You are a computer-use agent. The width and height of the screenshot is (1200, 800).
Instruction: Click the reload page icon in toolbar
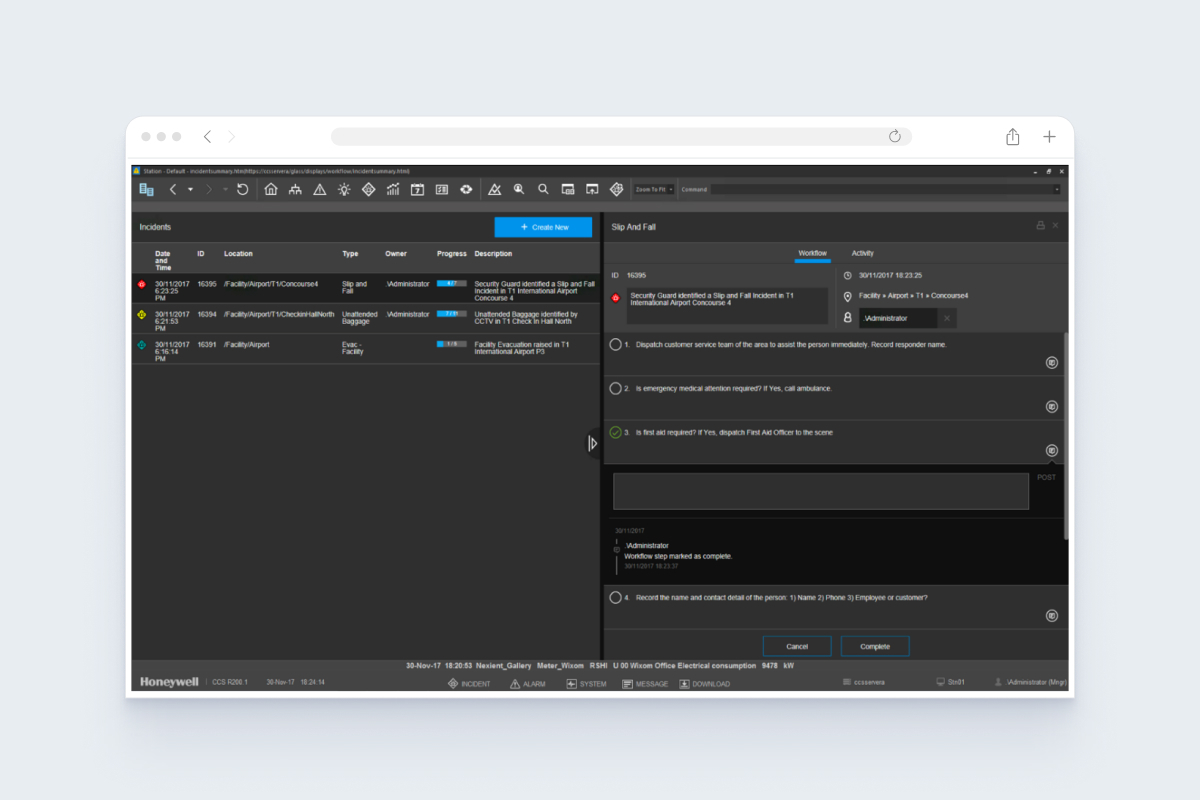coord(242,189)
